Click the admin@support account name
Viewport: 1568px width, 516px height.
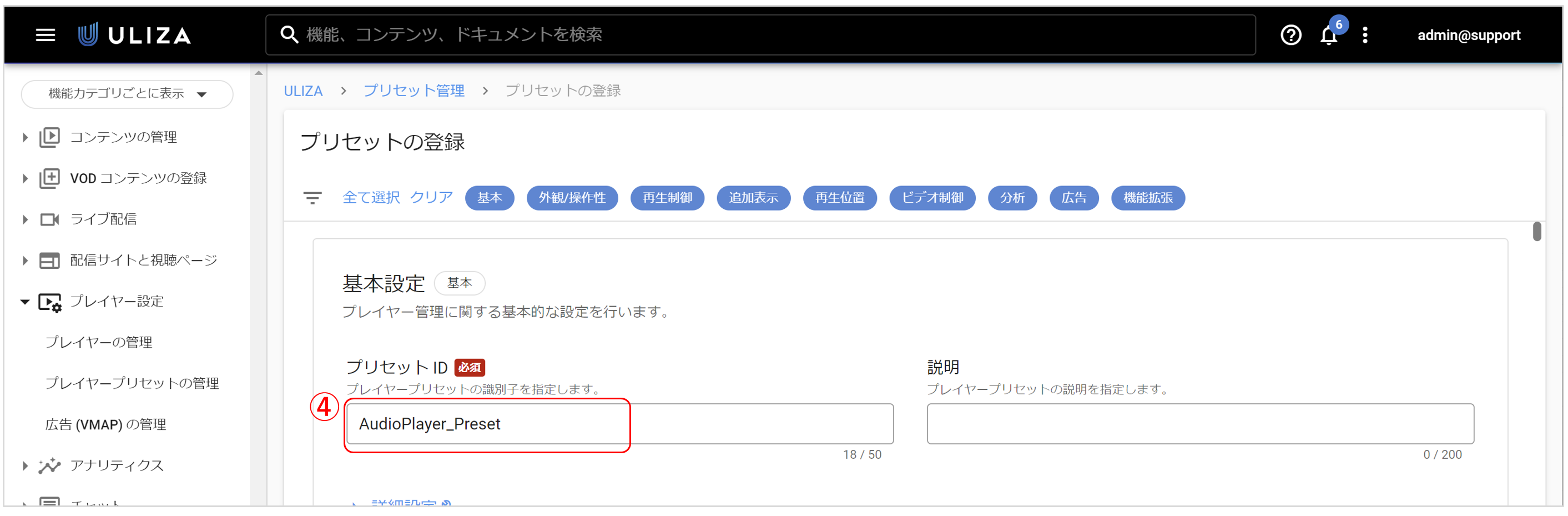(x=1469, y=36)
